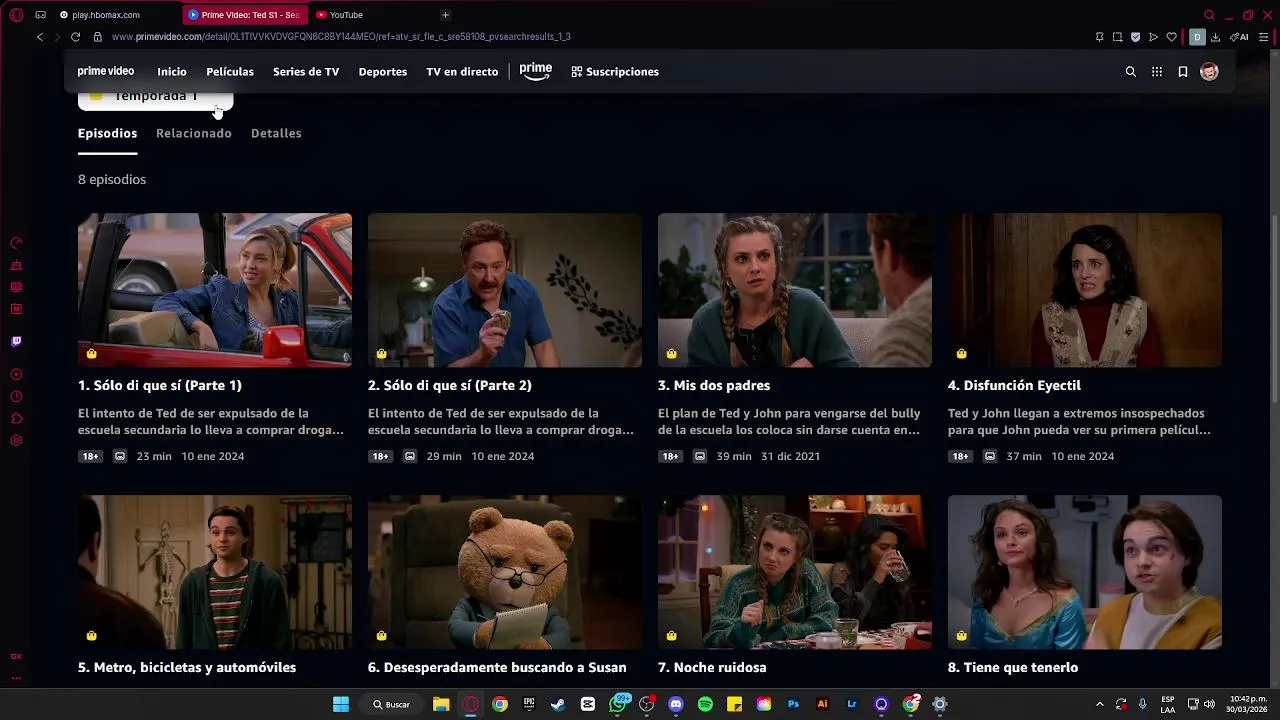The image size is (1280, 720).
Task: Click the snapshot icon in address bar
Action: [x=1118, y=37]
